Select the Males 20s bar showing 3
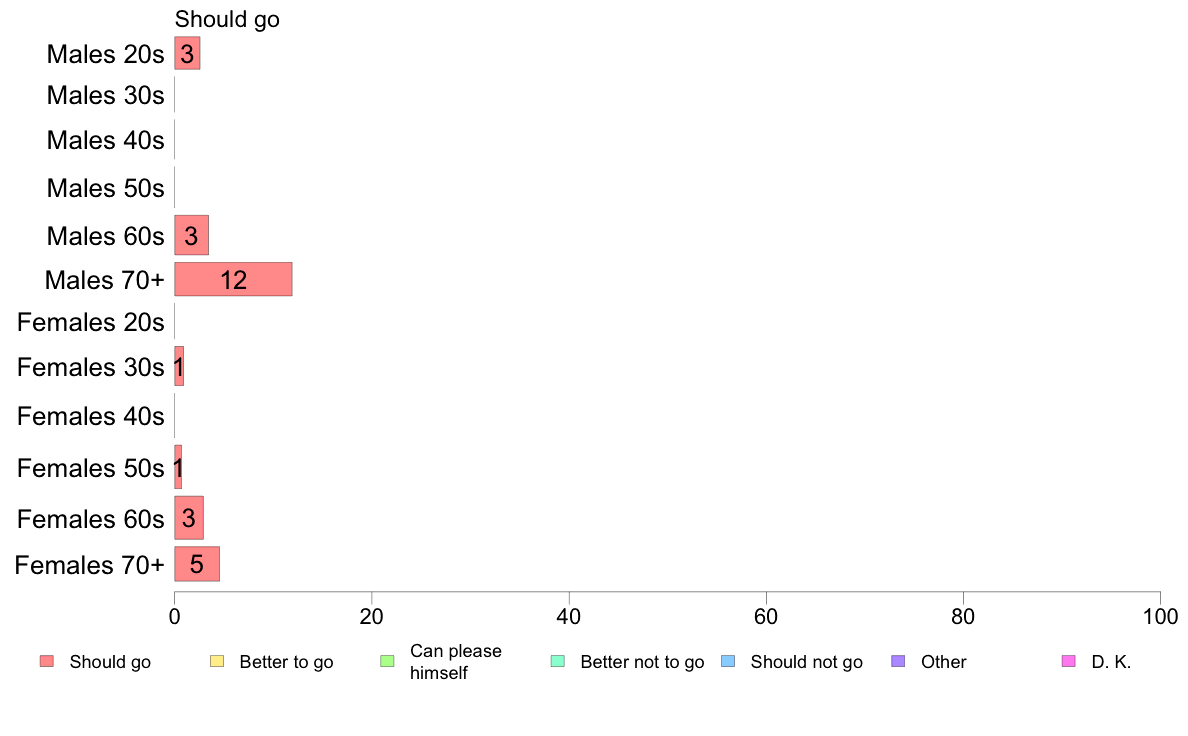 tap(187, 53)
